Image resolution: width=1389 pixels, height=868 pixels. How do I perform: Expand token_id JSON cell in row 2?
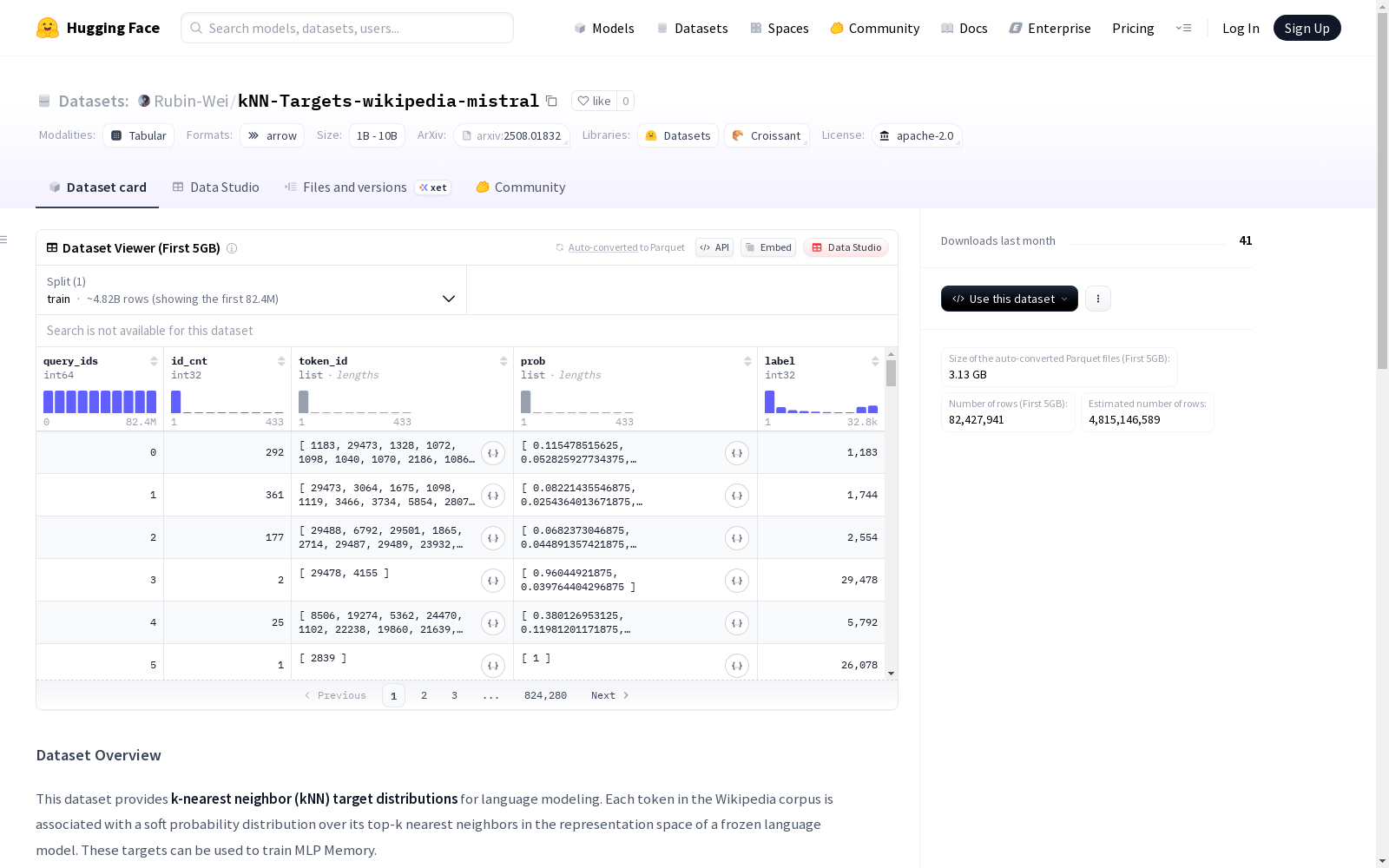tap(493, 538)
